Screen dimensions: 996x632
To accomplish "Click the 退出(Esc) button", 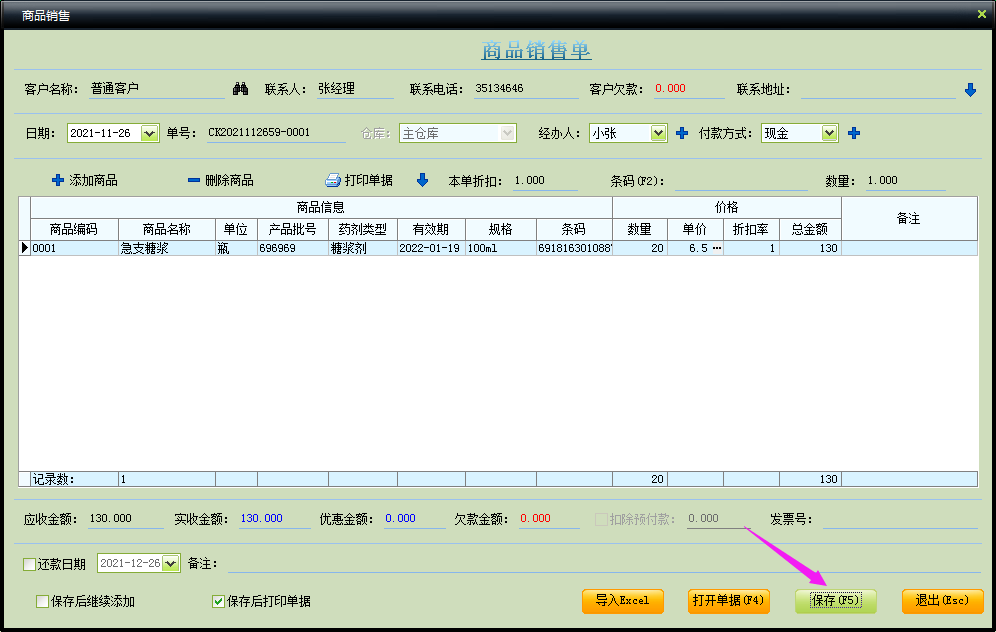I will (943, 601).
